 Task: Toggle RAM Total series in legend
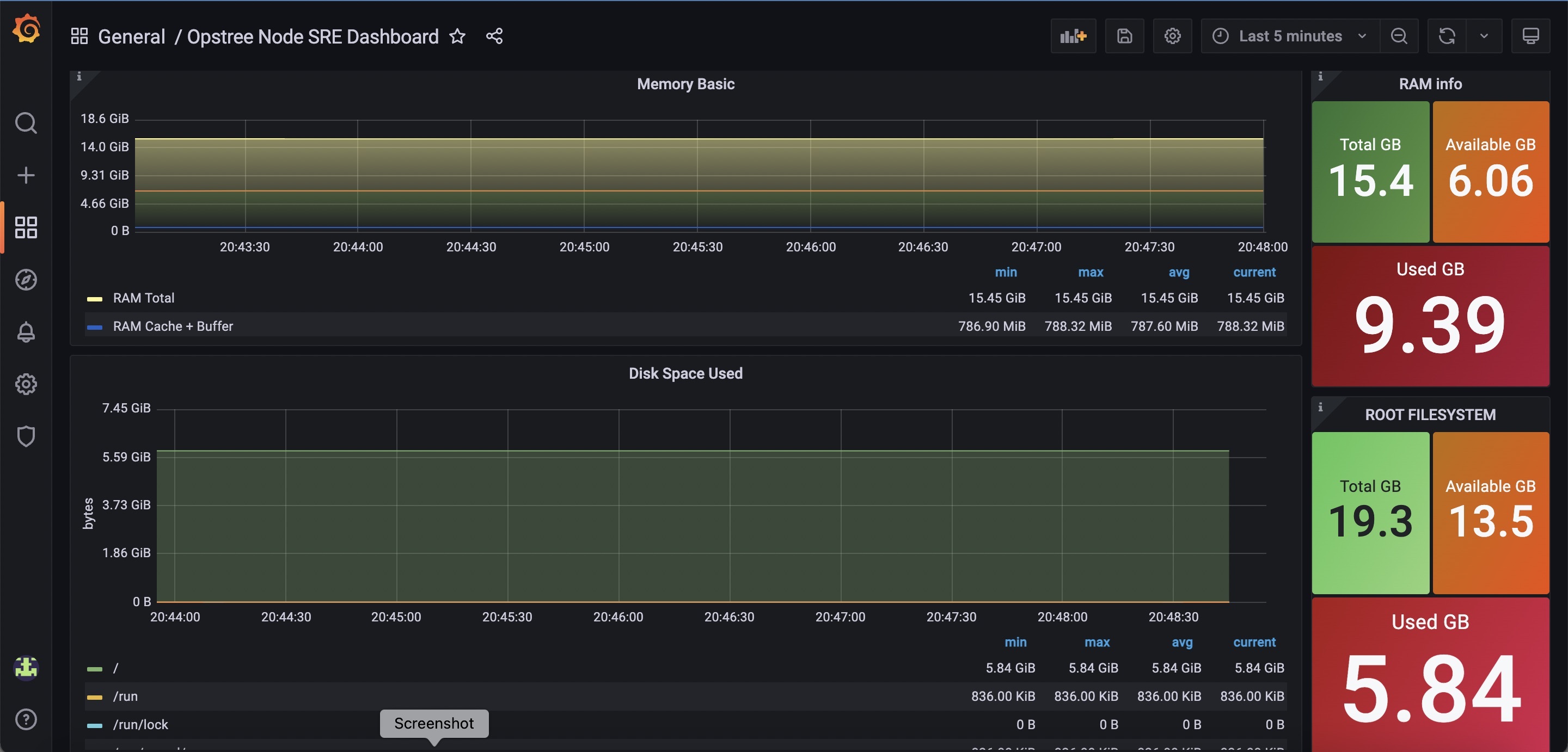click(144, 298)
